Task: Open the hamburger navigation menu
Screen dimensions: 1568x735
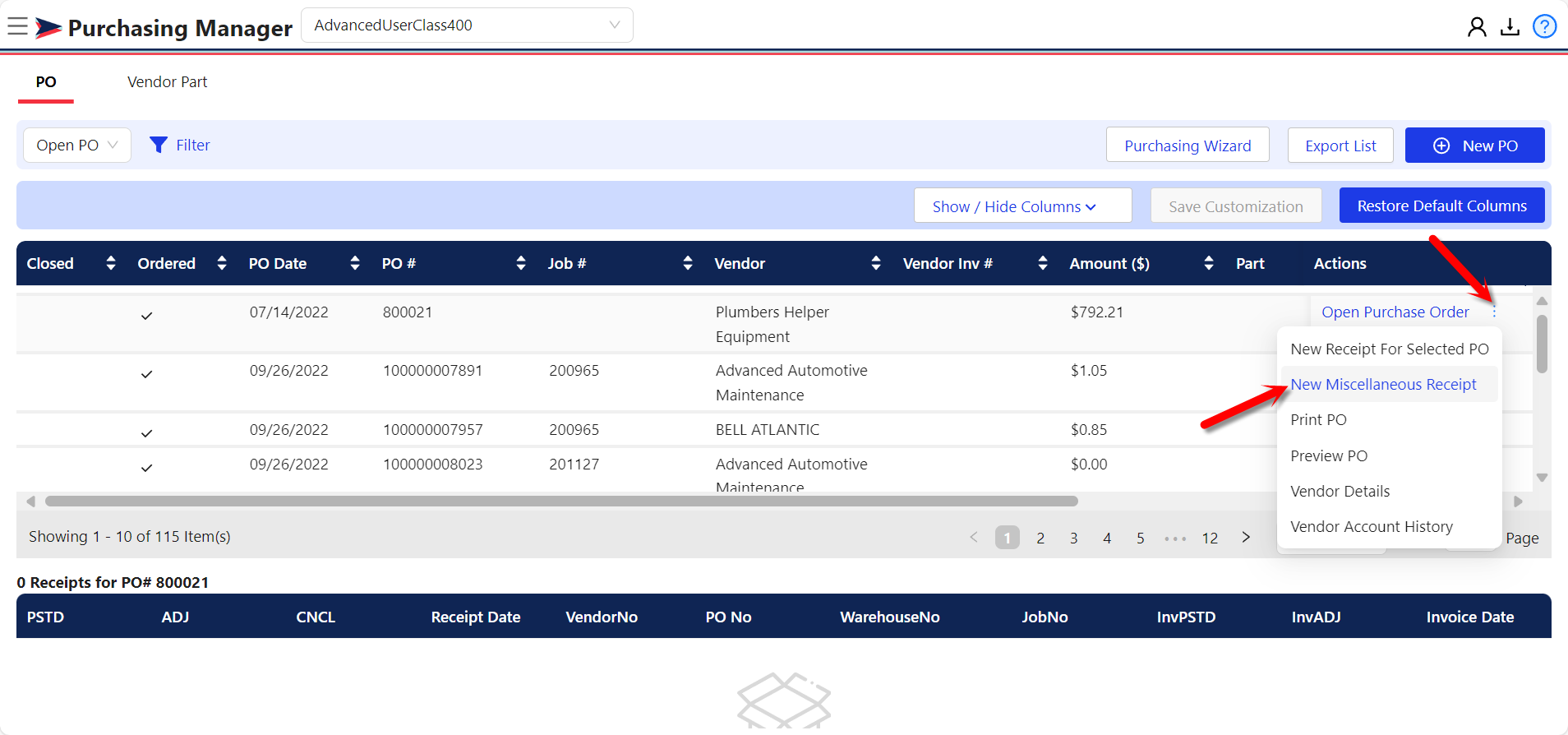Action: point(17,27)
